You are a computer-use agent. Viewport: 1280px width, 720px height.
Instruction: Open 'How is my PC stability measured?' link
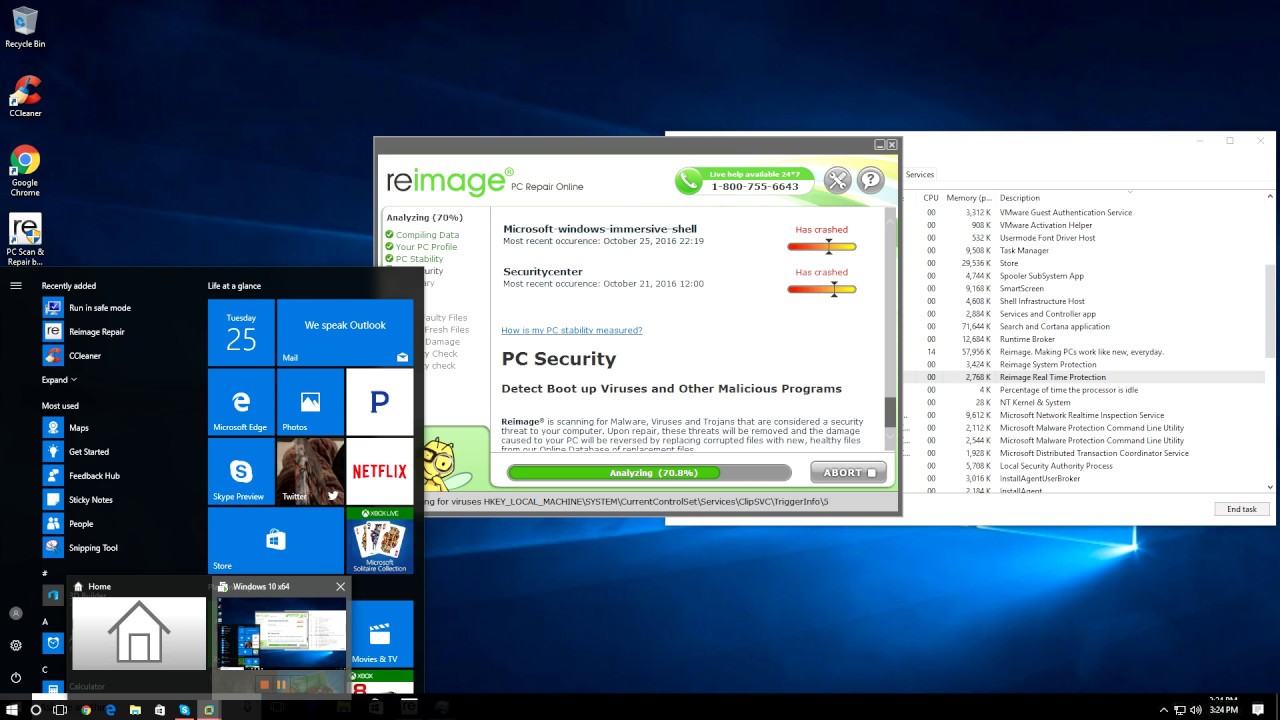(571, 330)
